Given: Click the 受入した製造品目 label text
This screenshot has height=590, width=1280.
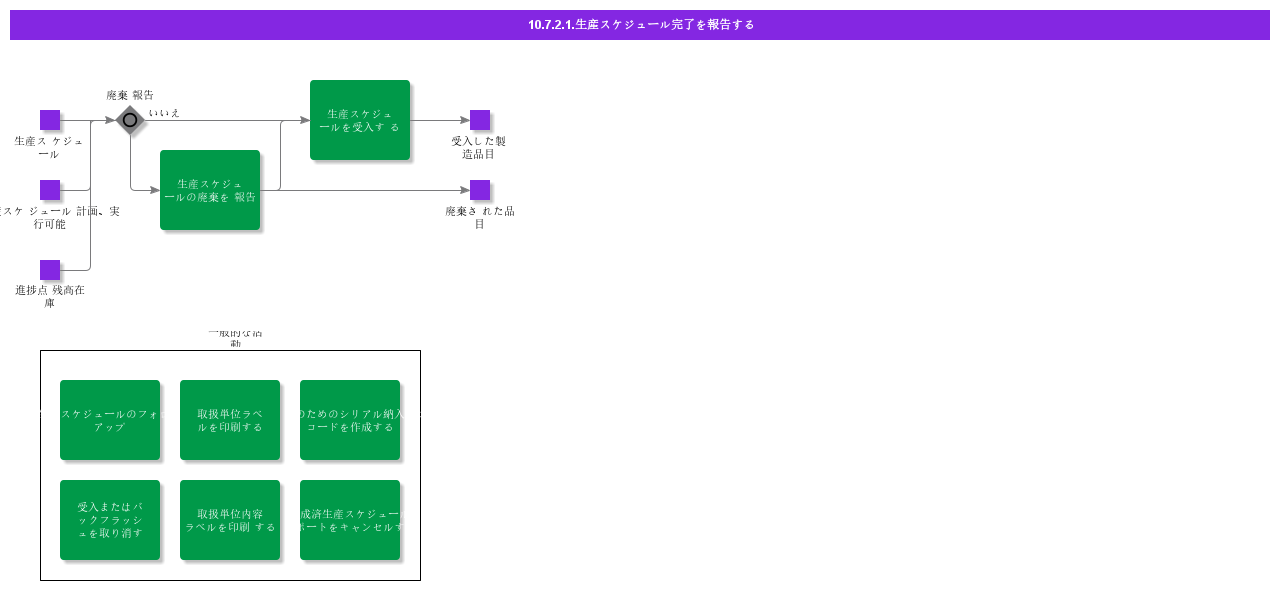Looking at the screenshot, I should coord(479,147).
